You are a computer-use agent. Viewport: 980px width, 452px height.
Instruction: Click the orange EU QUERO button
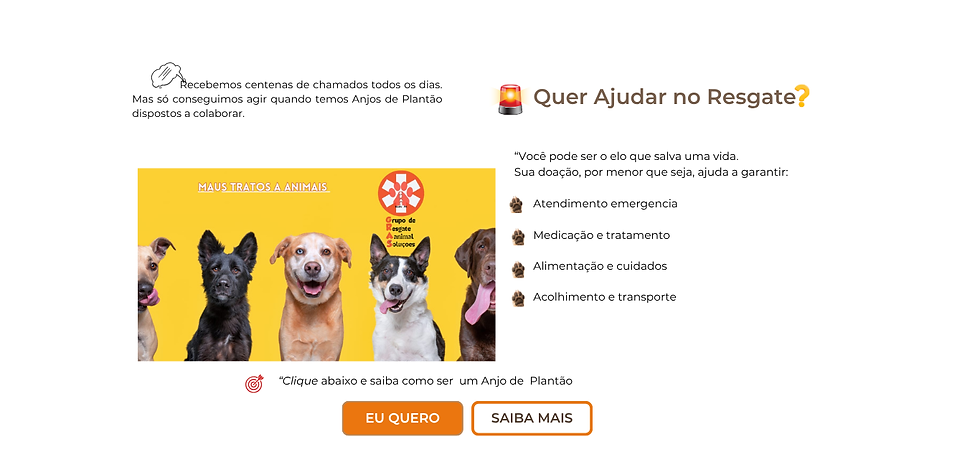(402, 418)
